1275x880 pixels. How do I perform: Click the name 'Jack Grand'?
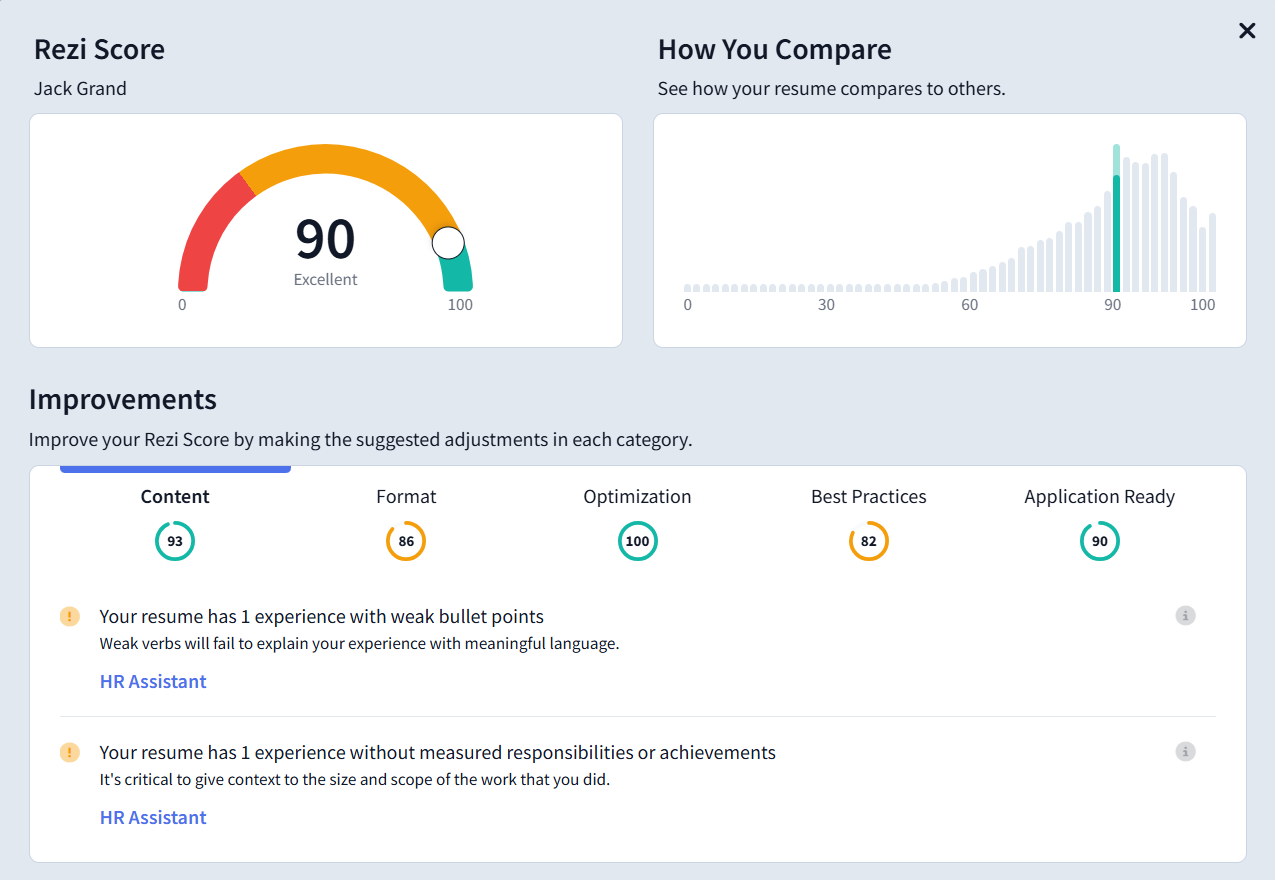(80, 88)
